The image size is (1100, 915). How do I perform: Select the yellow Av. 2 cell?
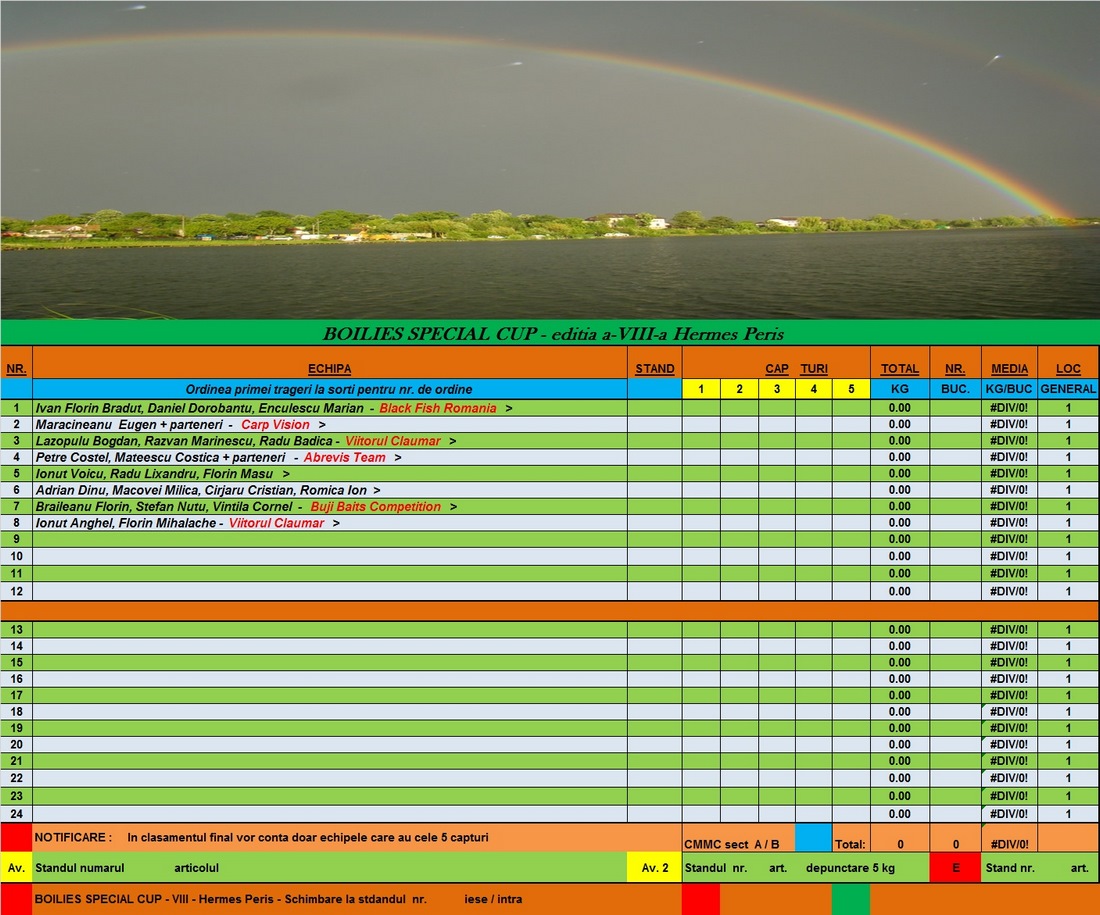(654, 868)
